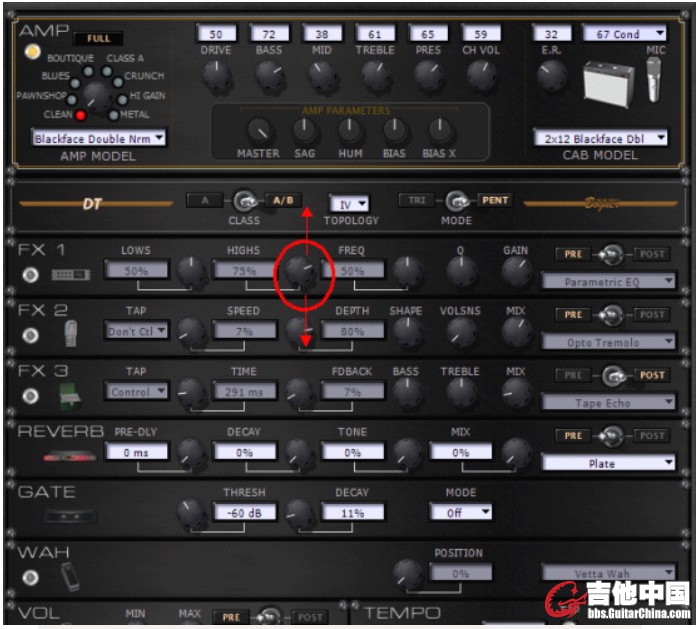Click the FX 2 SHAPE knob
This screenshot has height=629, width=698.
(x=407, y=332)
